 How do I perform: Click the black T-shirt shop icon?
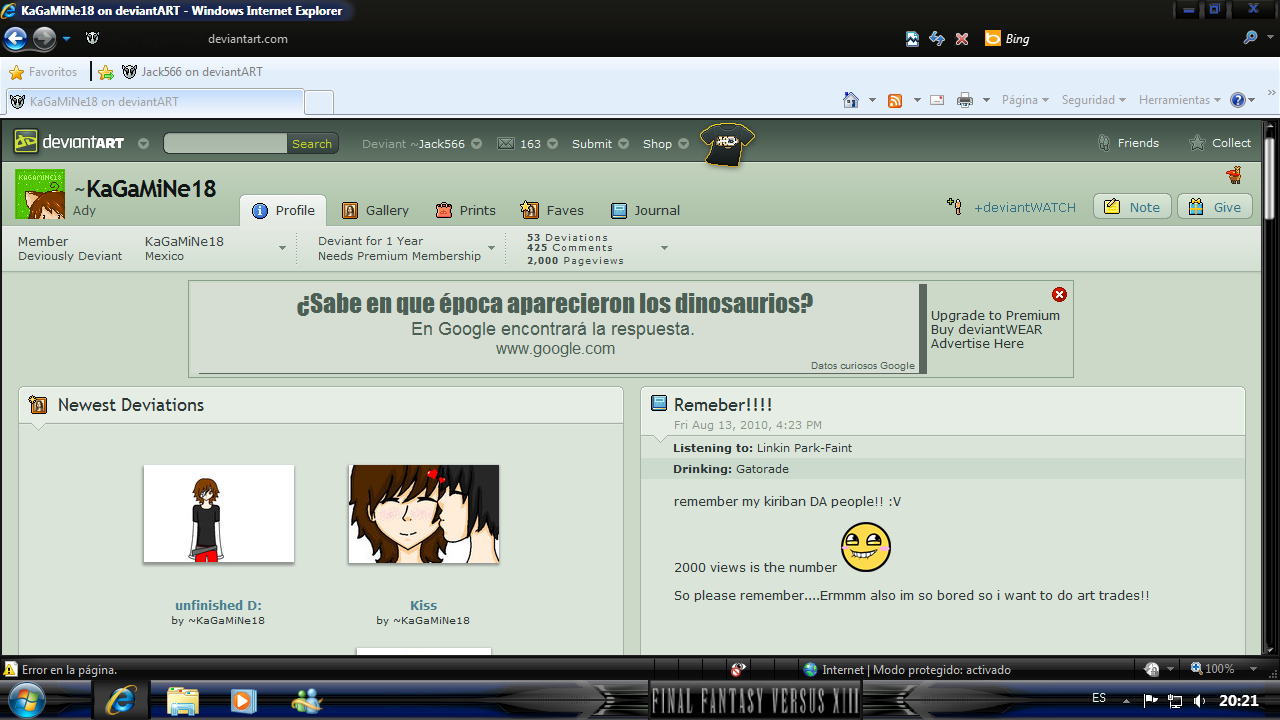coord(726,144)
